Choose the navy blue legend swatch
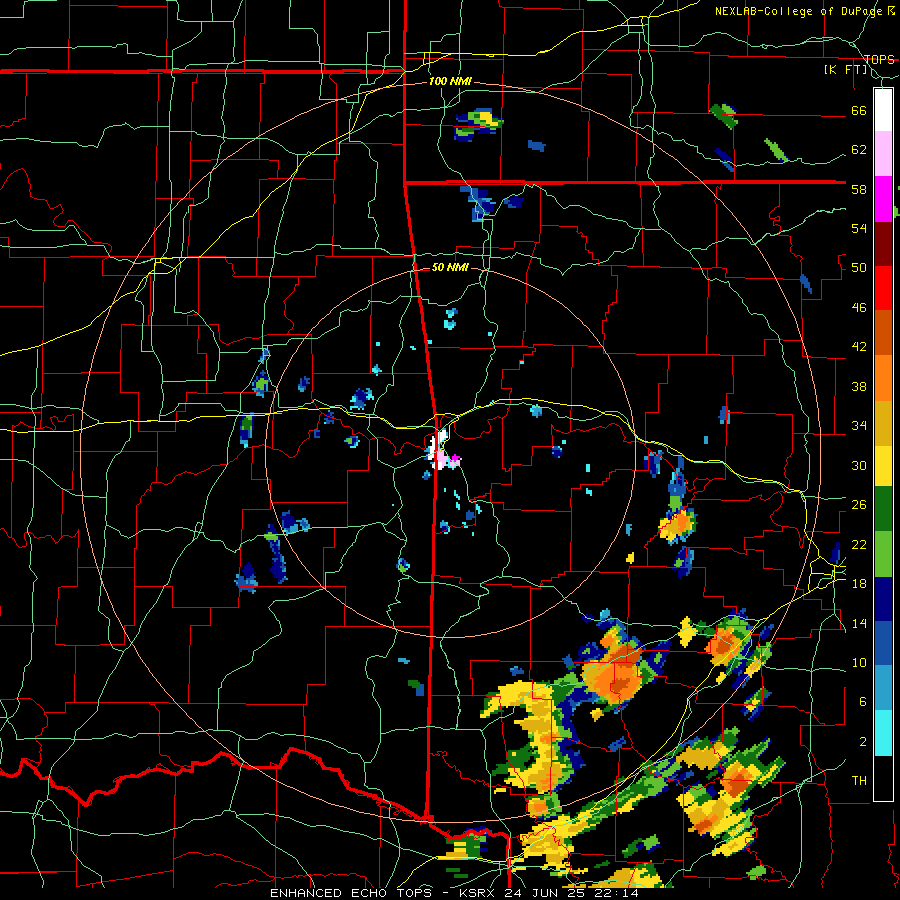 [x=883, y=599]
